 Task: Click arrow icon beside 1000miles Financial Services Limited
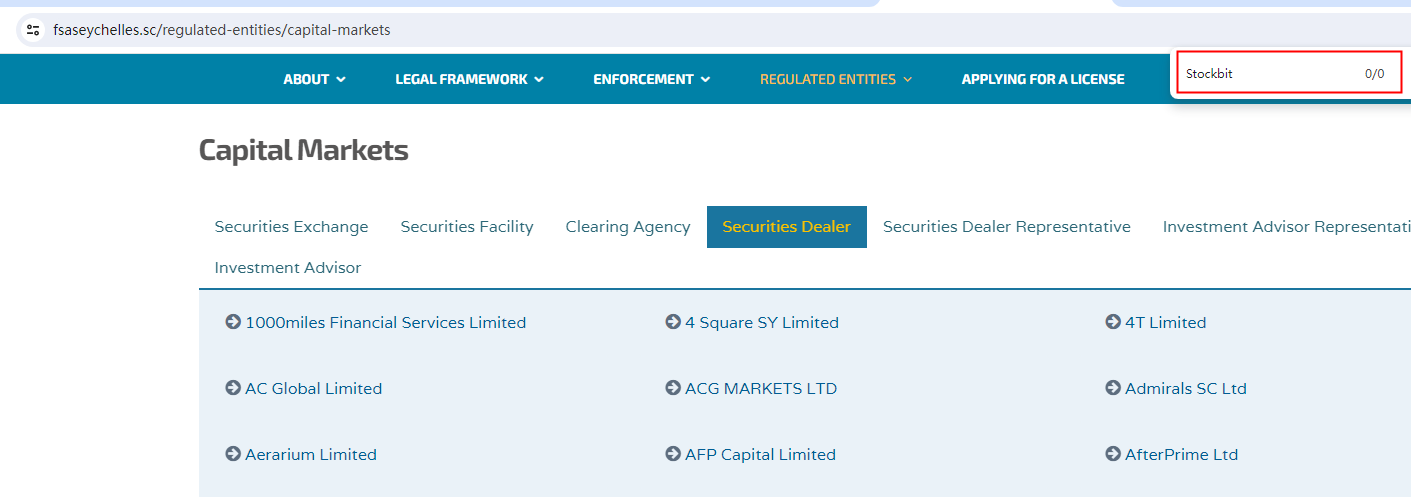(233, 322)
